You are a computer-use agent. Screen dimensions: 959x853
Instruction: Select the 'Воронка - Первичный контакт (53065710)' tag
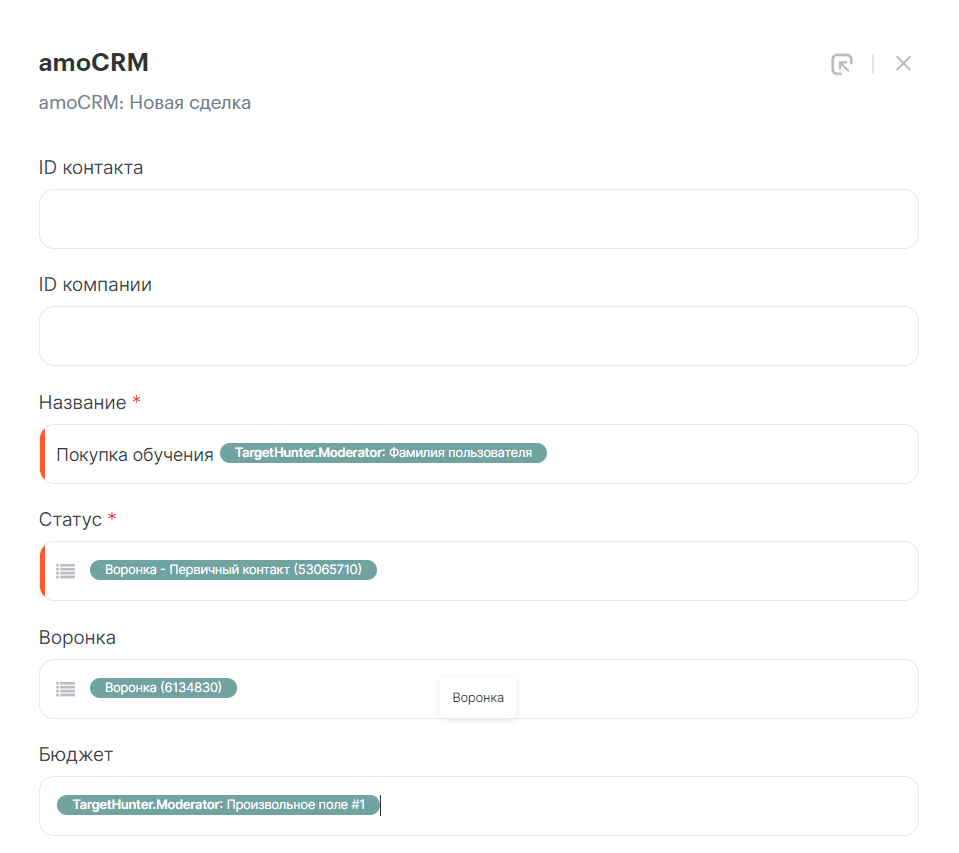(x=233, y=570)
